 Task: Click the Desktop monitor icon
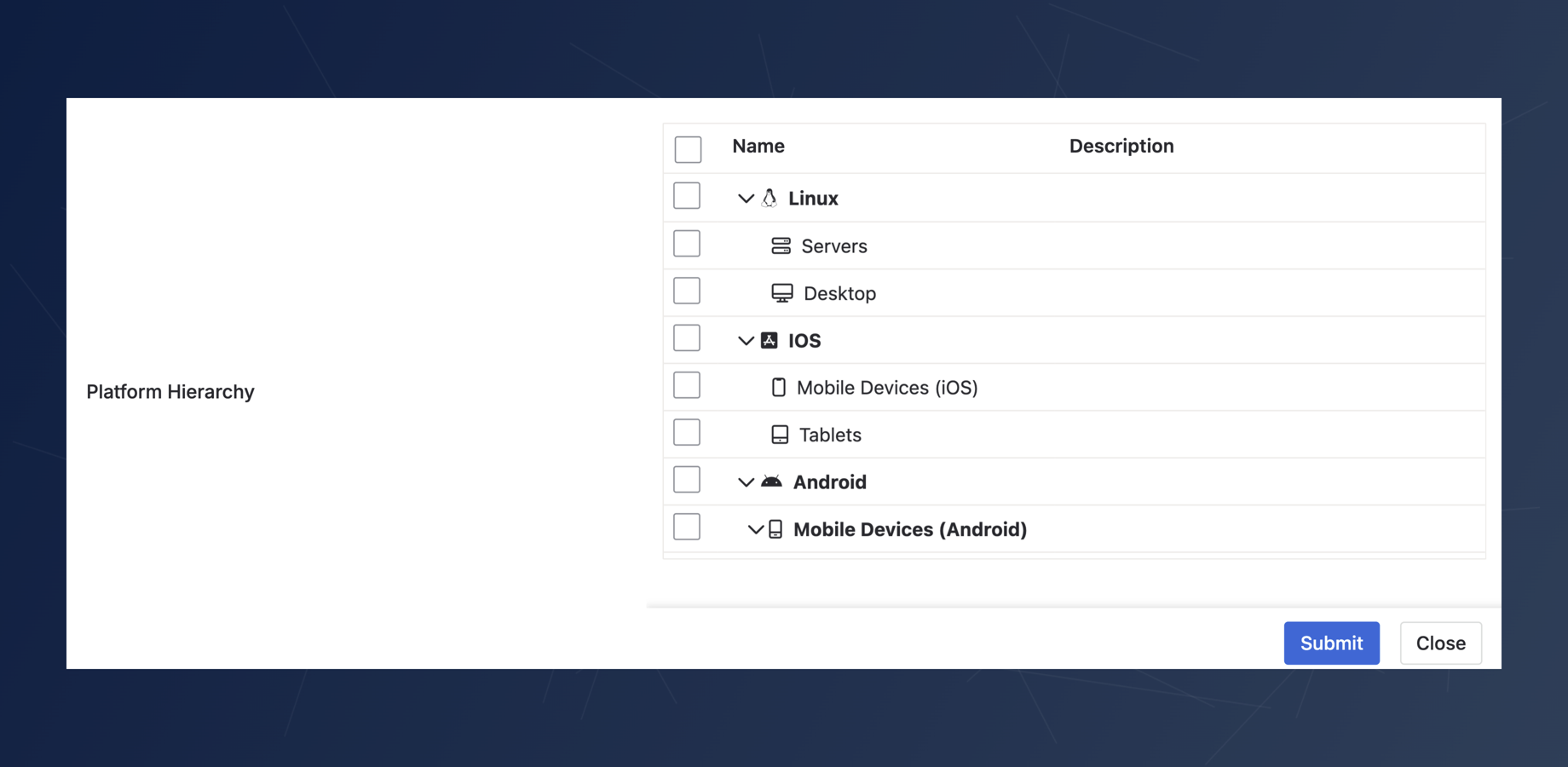tap(781, 292)
